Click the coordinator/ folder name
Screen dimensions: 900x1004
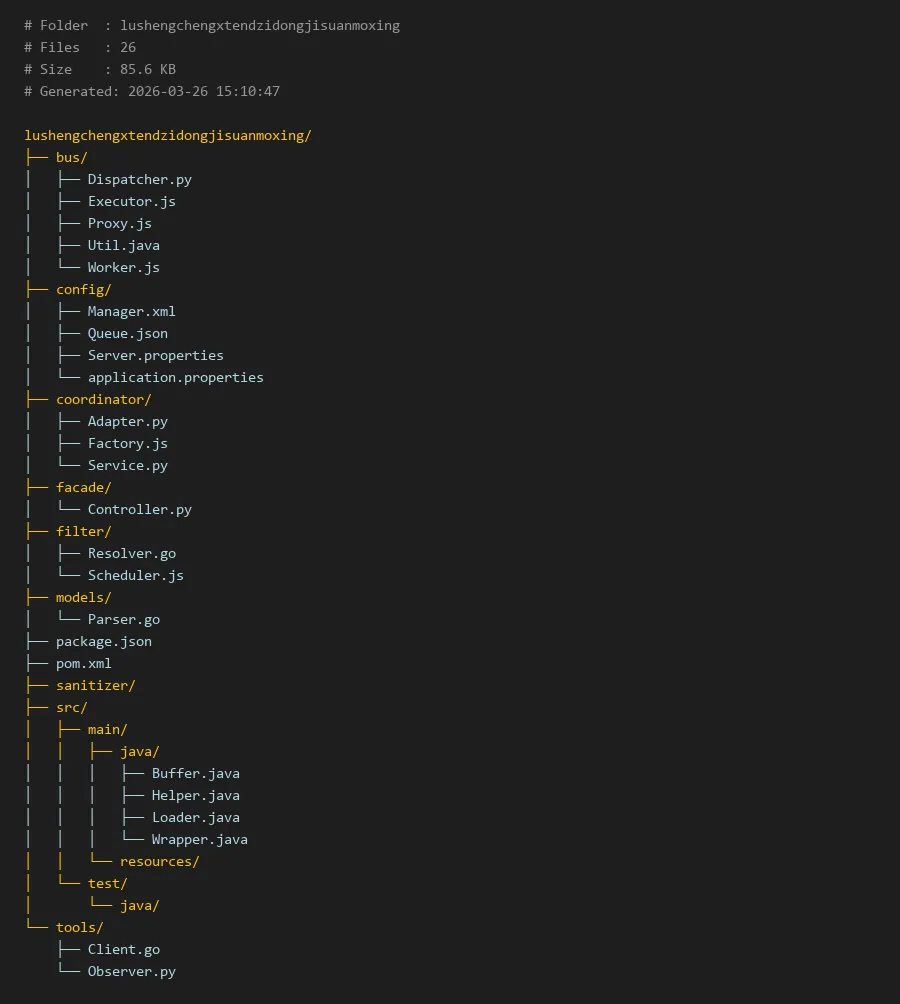pos(103,399)
